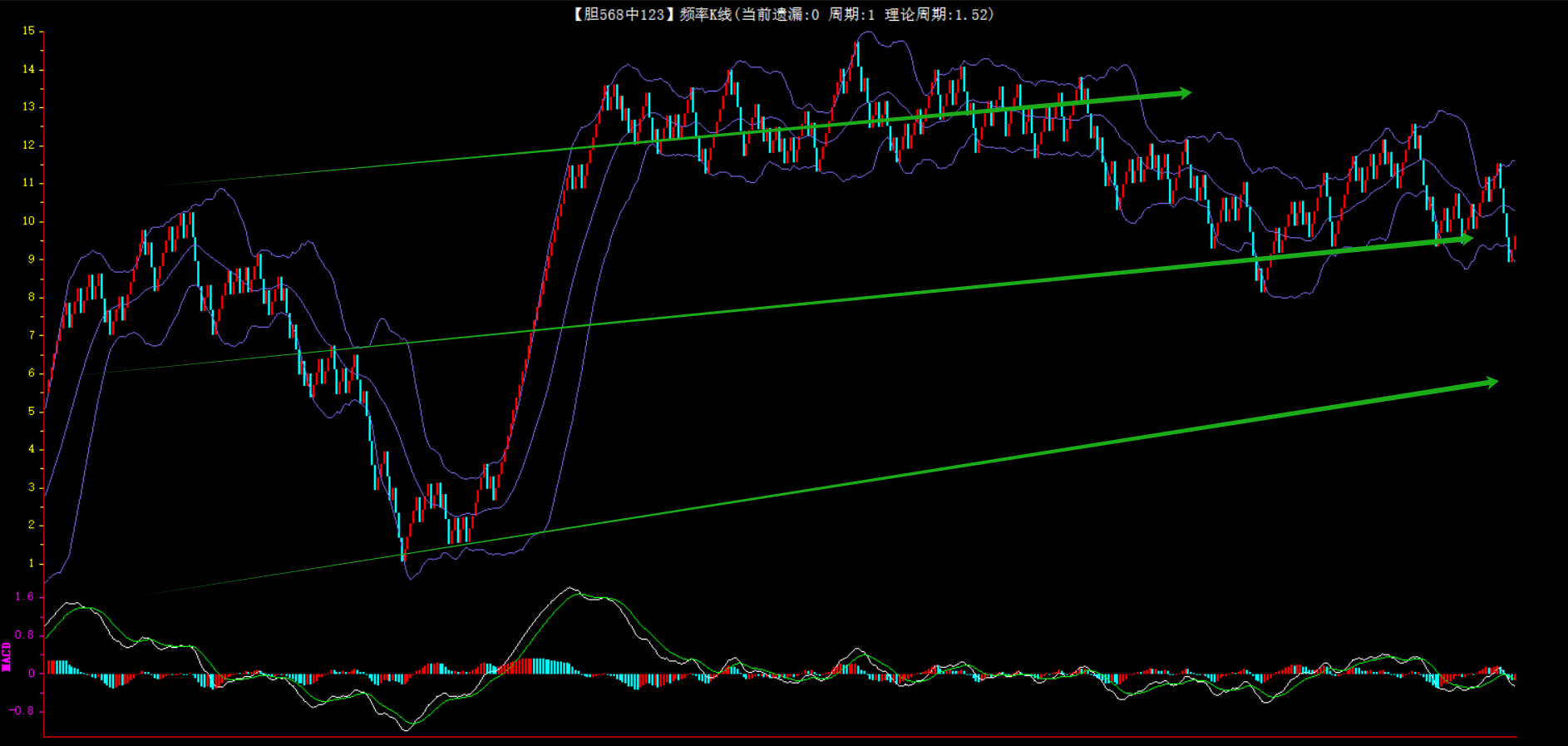This screenshot has width=1568, height=746.
Task: Click the vertical MACD label on left
Action: [7, 657]
